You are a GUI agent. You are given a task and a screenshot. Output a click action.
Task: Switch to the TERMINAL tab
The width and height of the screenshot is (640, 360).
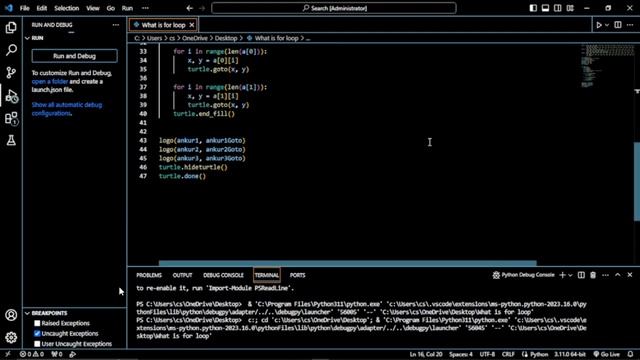pos(267,275)
